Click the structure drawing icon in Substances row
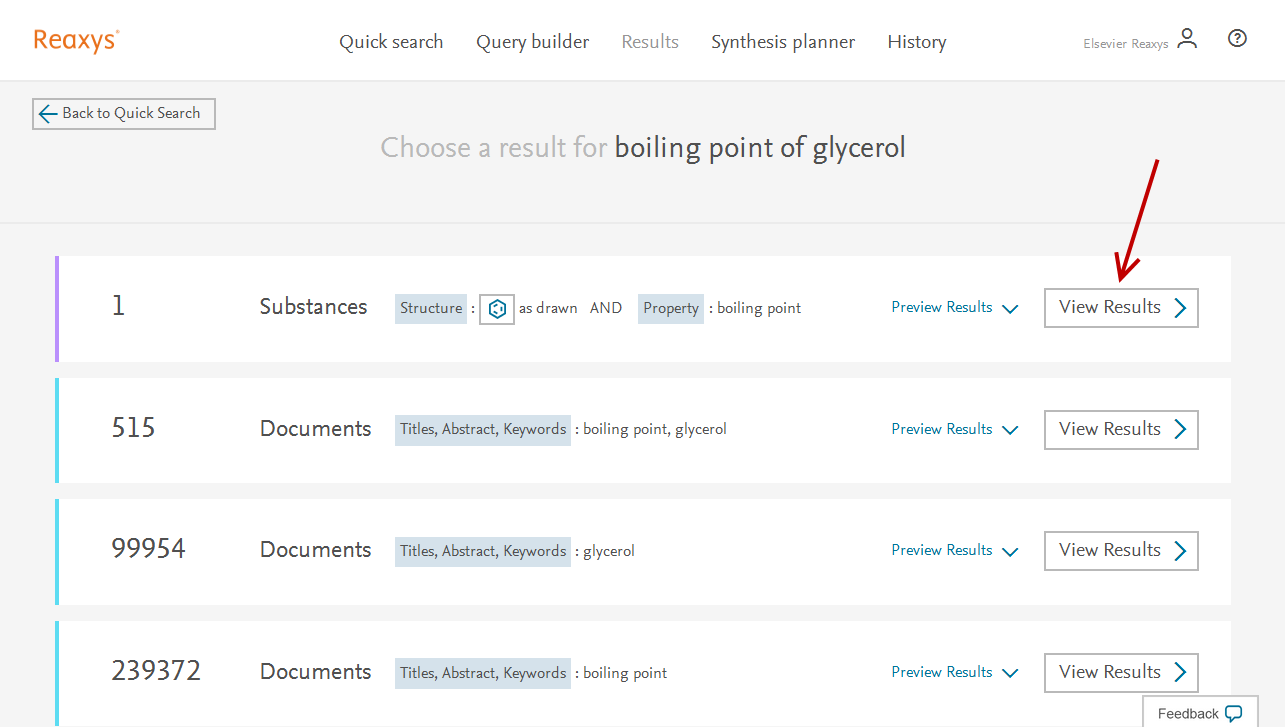 click(x=497, y=309)
